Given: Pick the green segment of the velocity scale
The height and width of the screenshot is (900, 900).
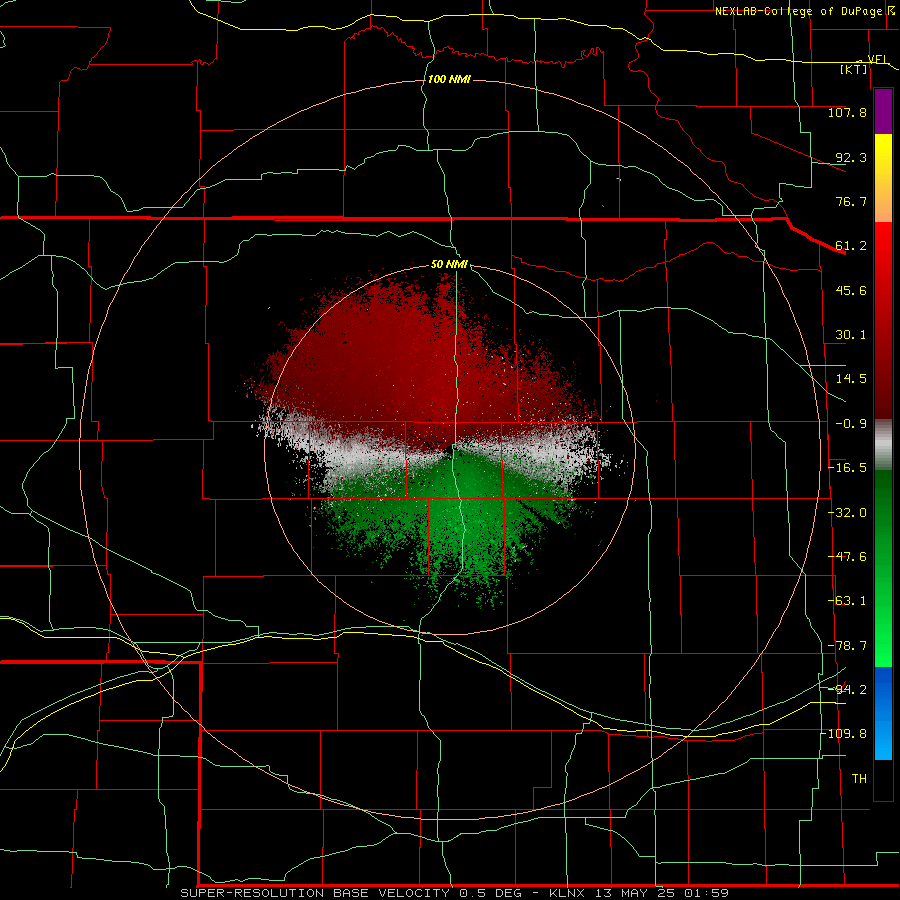Looking at the screenshot, I should (x=883, y=568).
